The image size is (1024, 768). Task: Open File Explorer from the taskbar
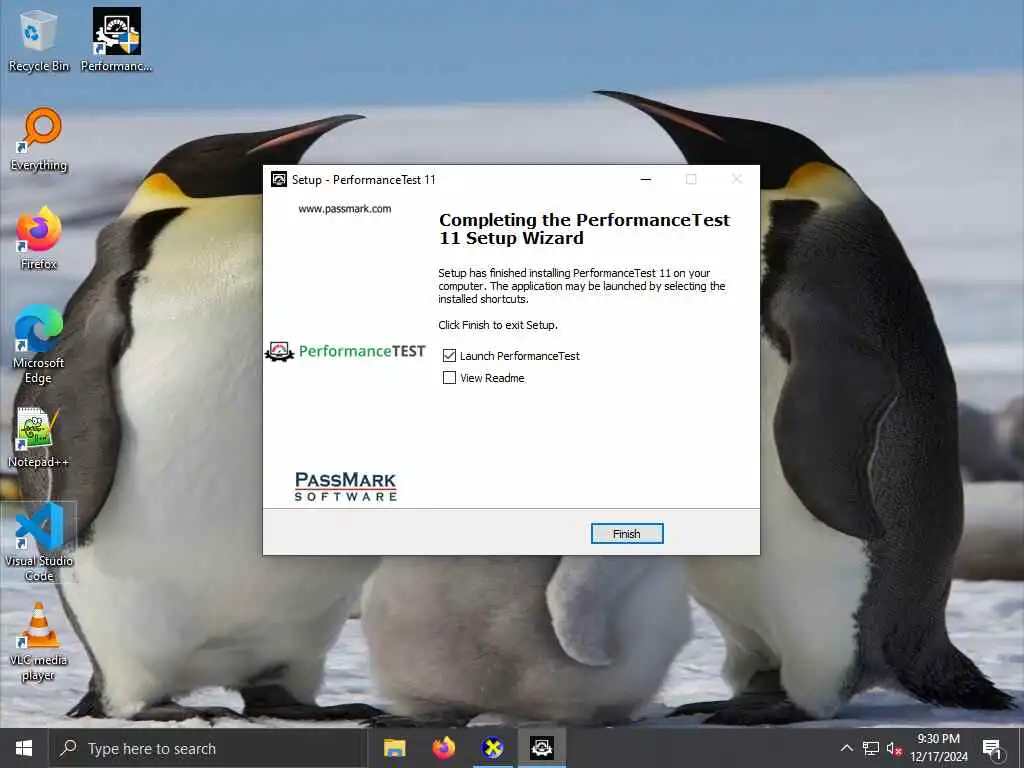click(x=394, y=748)
